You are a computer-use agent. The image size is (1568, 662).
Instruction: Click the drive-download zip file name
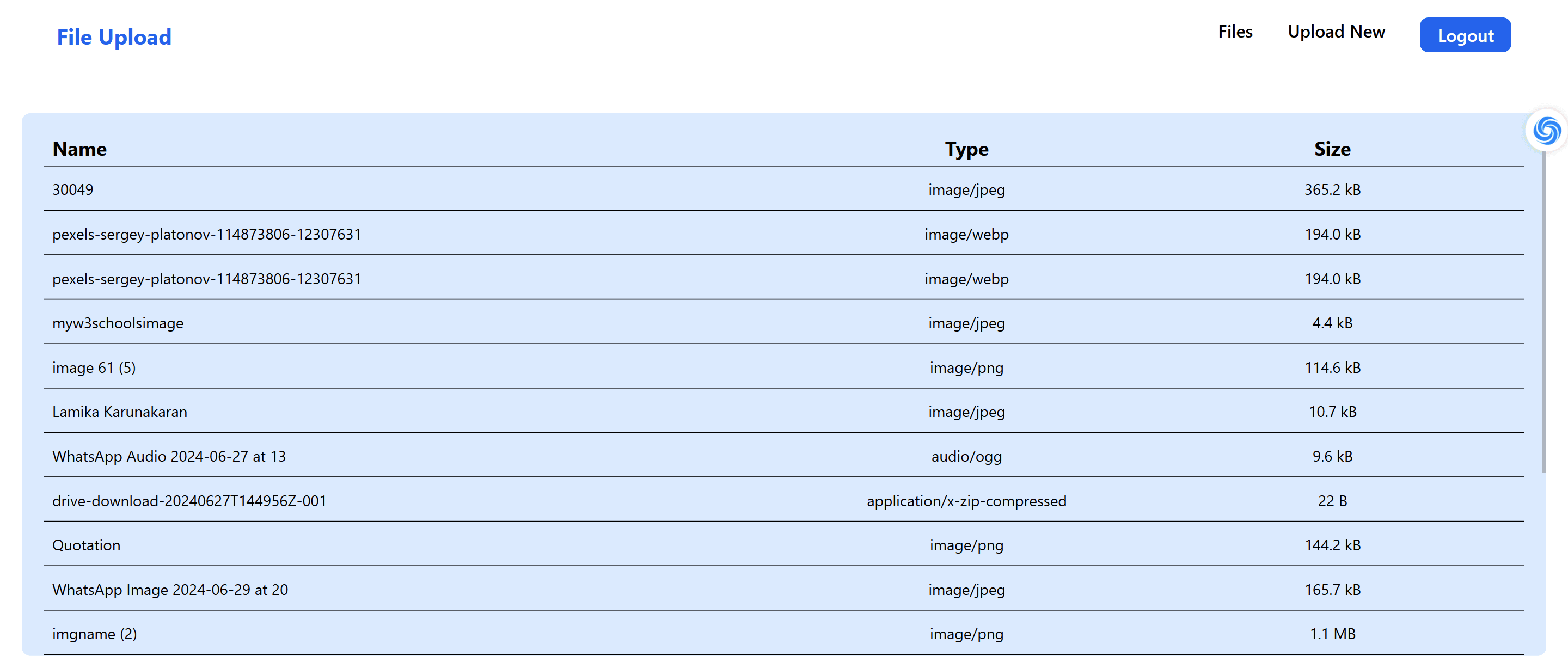189,501
